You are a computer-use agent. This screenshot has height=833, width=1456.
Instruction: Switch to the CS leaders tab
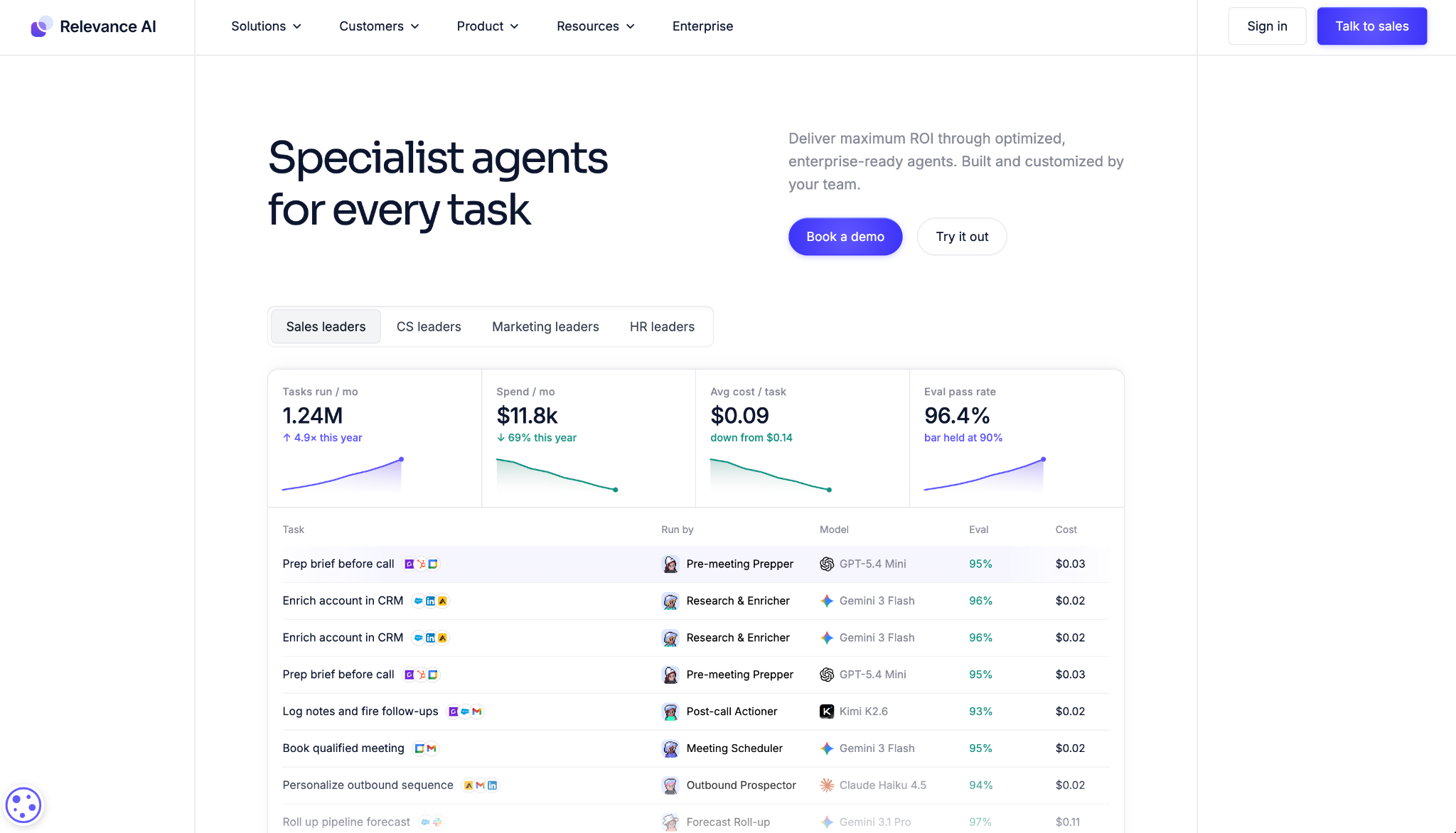click(429, 327)
